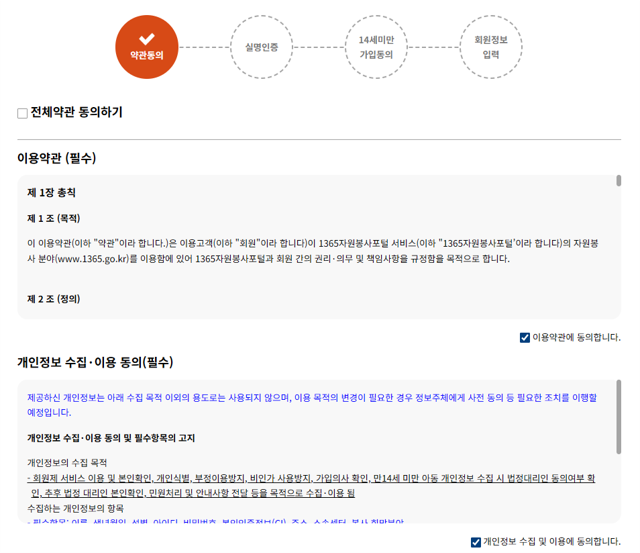Uncheck the 이용약관에 동의합니다 checkbox
Image resolution: width=640 pixels, height=553 pixels.
[525, 337]
